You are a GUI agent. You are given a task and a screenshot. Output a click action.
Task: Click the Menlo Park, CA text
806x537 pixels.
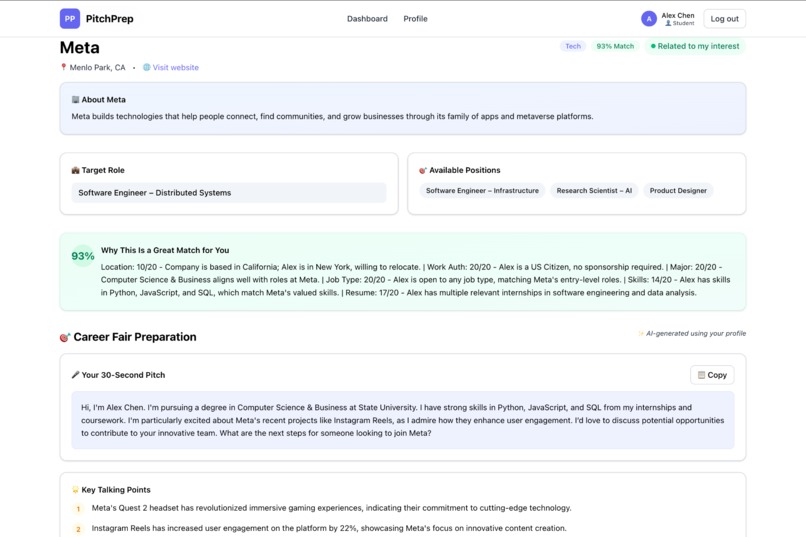point(97,67)
